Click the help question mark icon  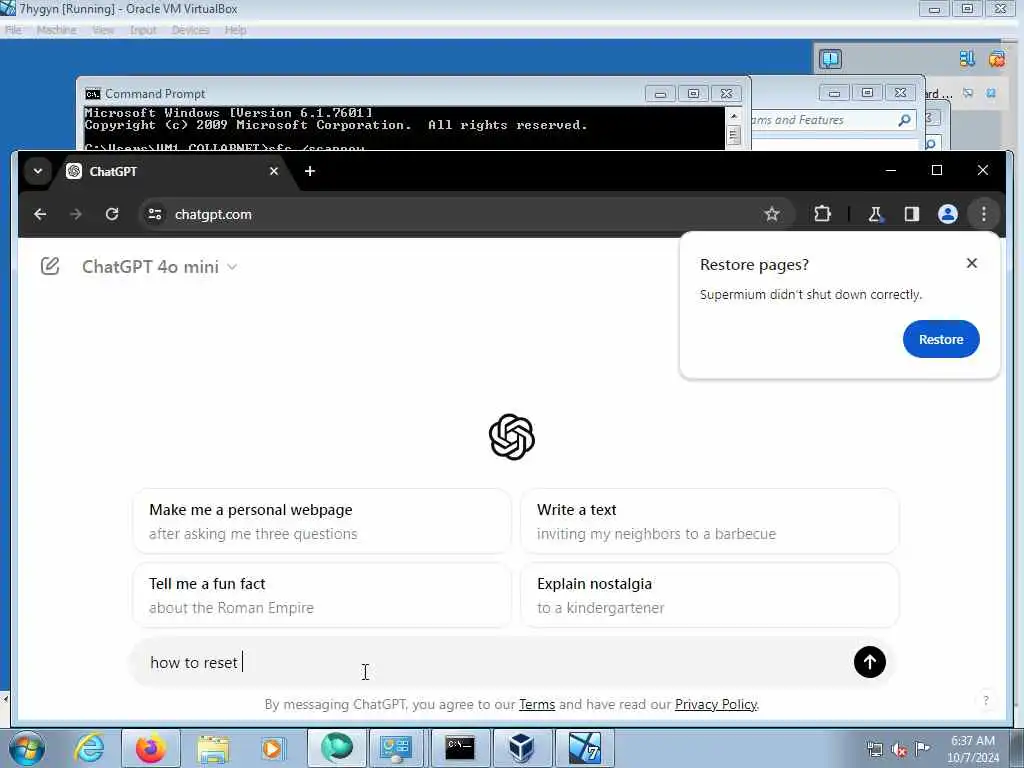click(x=986, y=700)
